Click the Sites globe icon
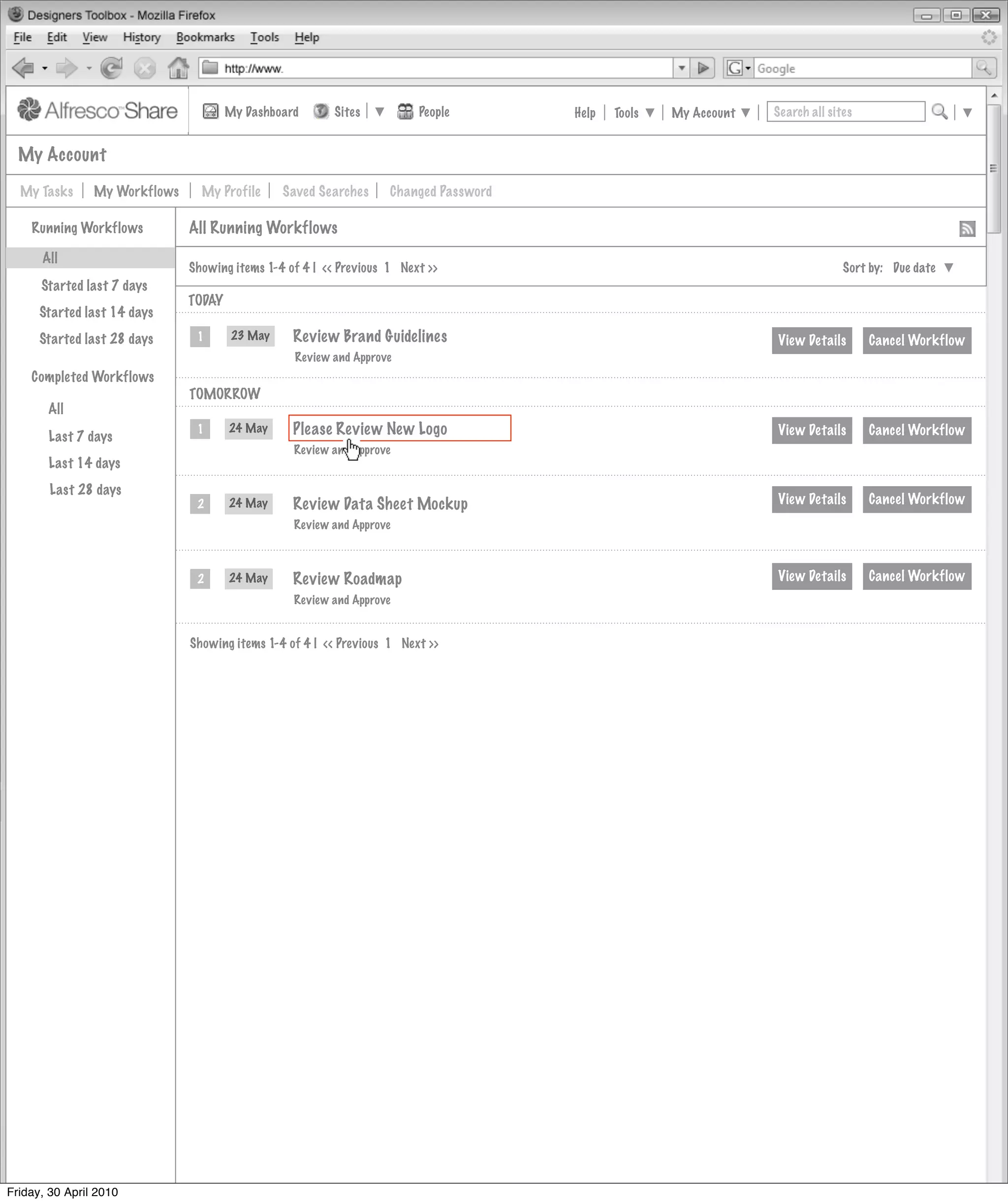The image size is (1008, 1203). [x=321, y=112]
